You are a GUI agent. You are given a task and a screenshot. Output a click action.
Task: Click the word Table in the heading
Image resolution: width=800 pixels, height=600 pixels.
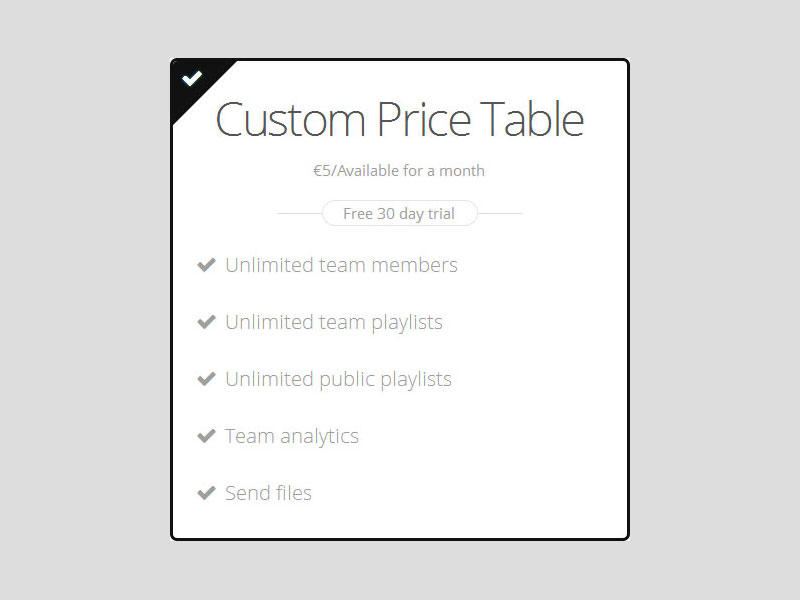(x=532, y=120)
